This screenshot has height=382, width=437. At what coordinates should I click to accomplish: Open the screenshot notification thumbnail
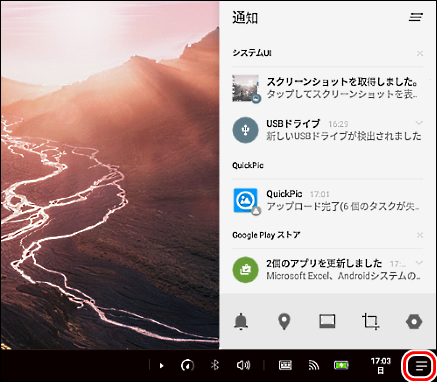coord(246,88)
